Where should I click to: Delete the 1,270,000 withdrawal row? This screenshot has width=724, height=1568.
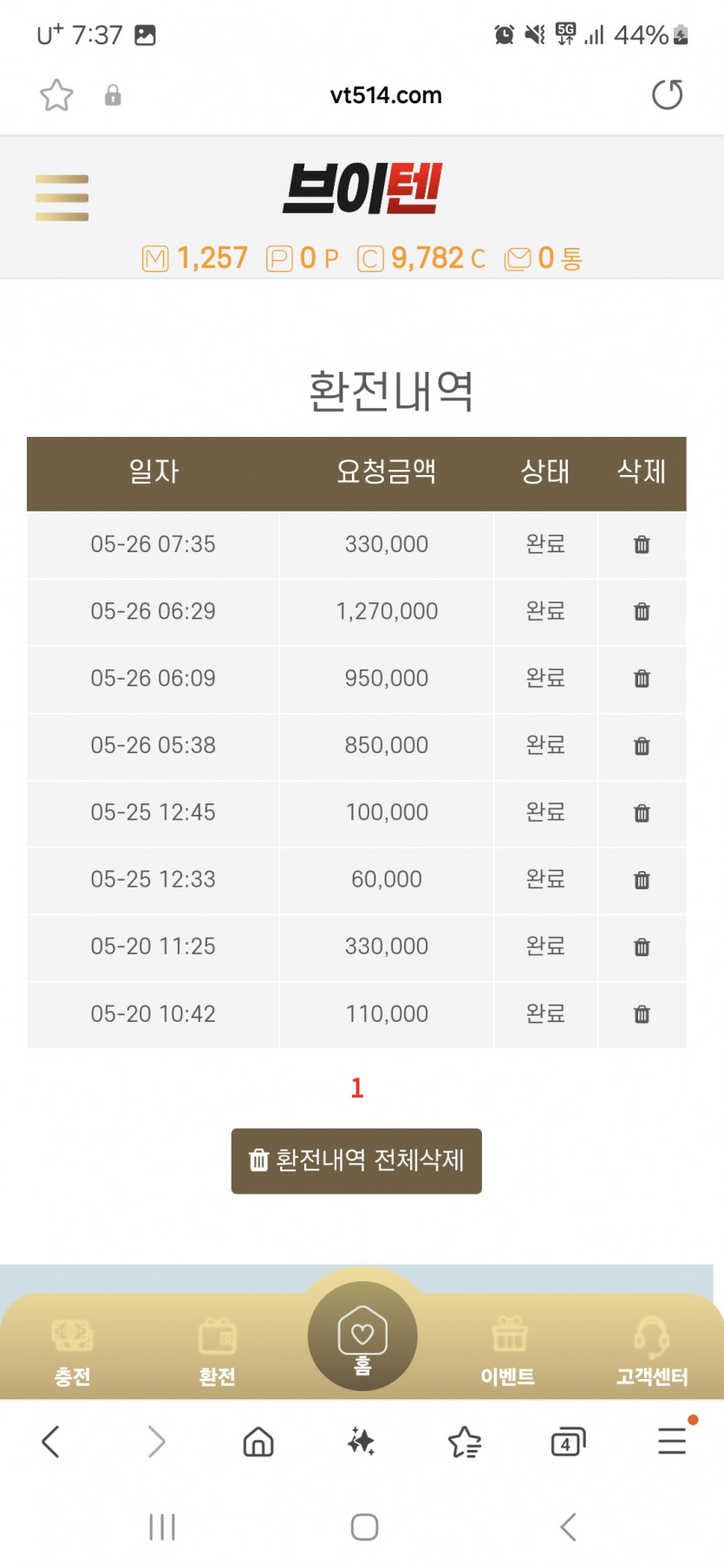pos(642,611)
